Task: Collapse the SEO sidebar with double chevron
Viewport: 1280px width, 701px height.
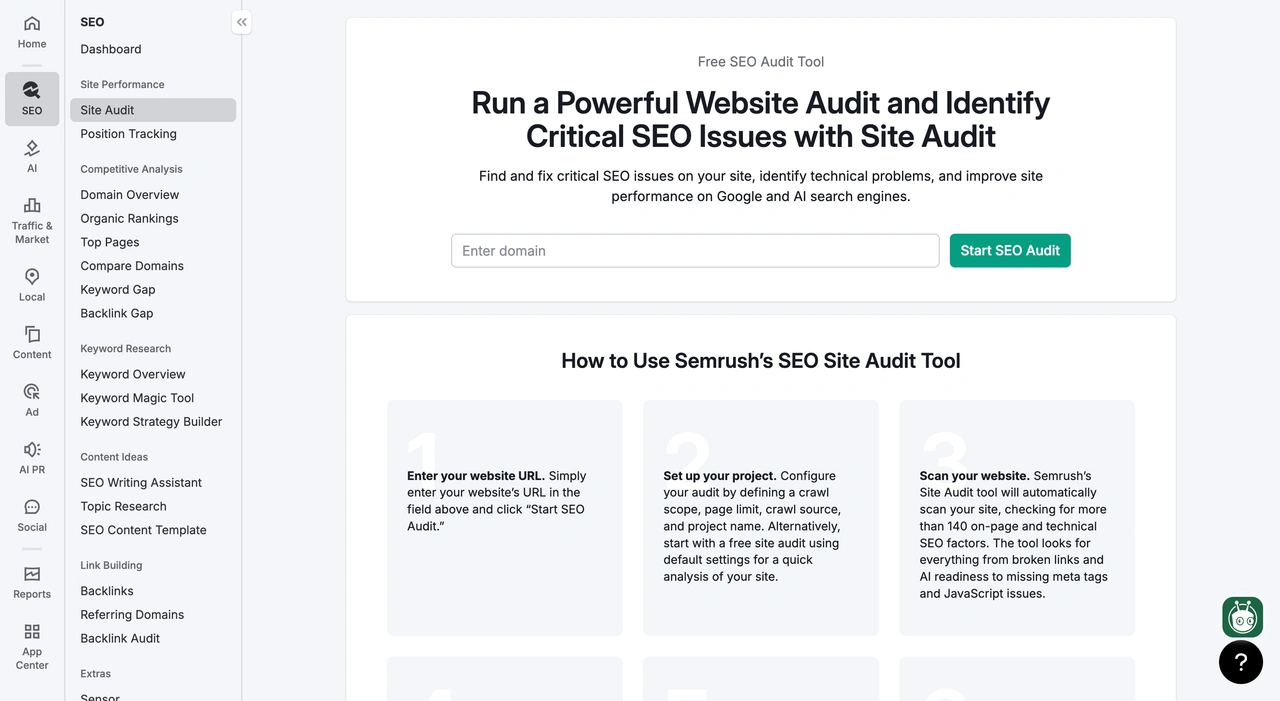Action: click(242, 22)
